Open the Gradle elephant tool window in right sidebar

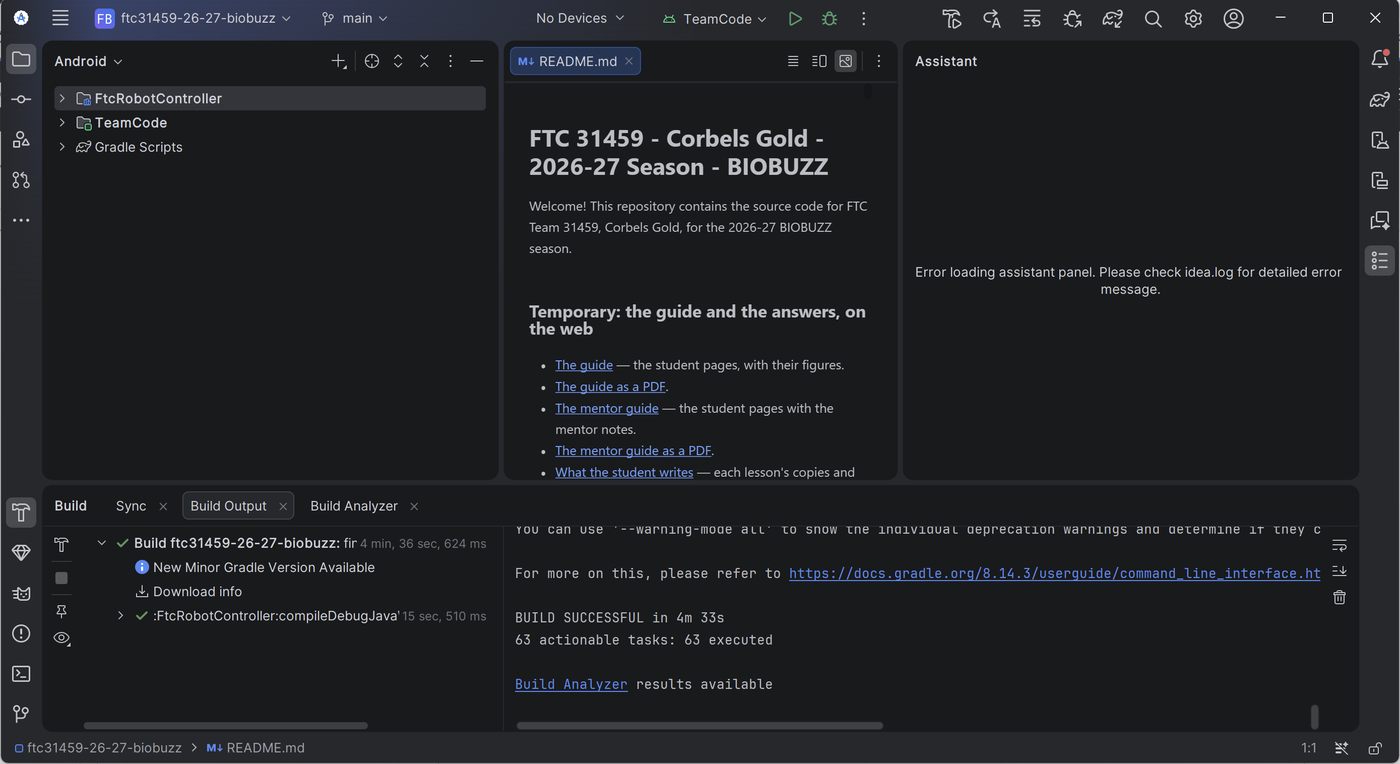pyautogui.click(x=1380, y=99)
